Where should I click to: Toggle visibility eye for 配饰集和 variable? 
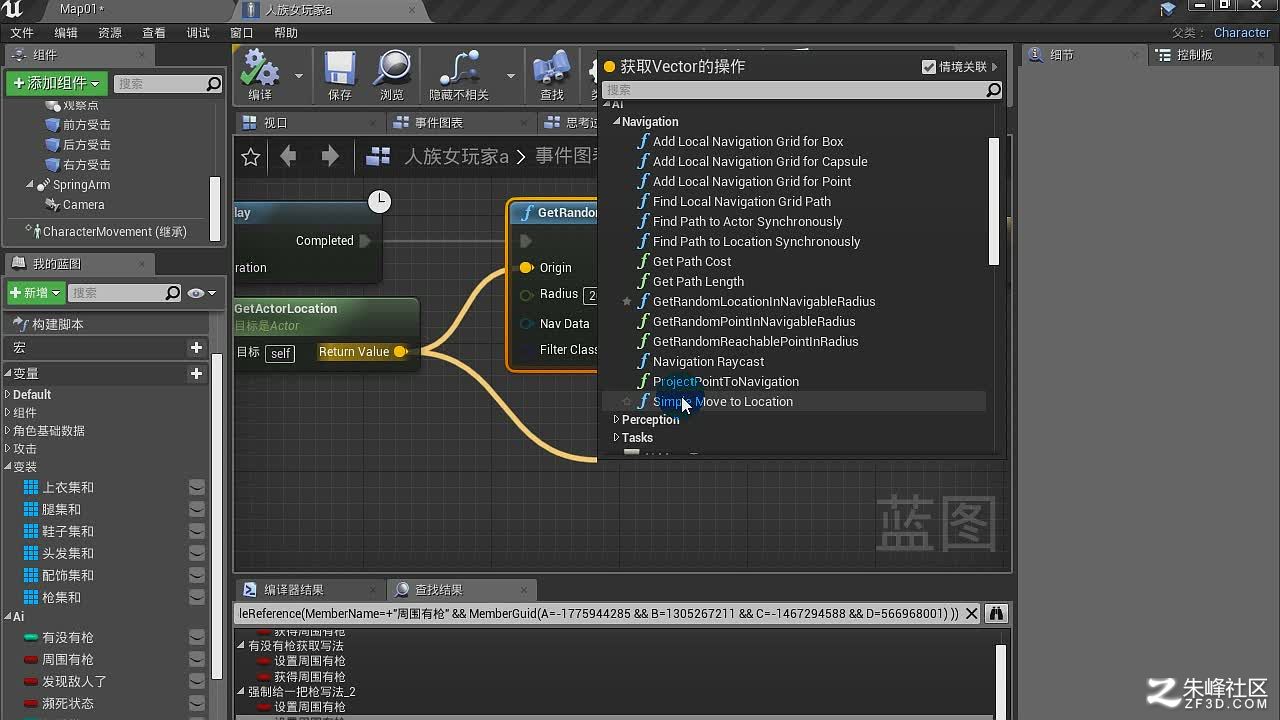pyautogui.click(x=197, y=575)
